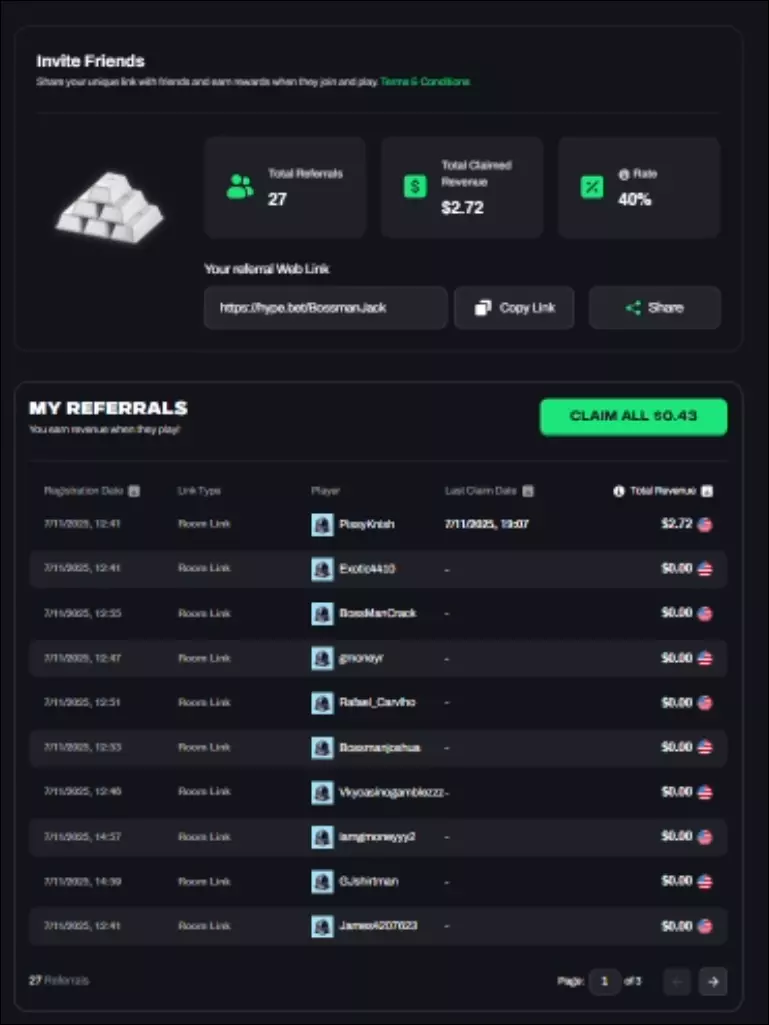Select the James4207623 player name
Viewport: 769px width, 1025px height.
click(x=378, y=926)
